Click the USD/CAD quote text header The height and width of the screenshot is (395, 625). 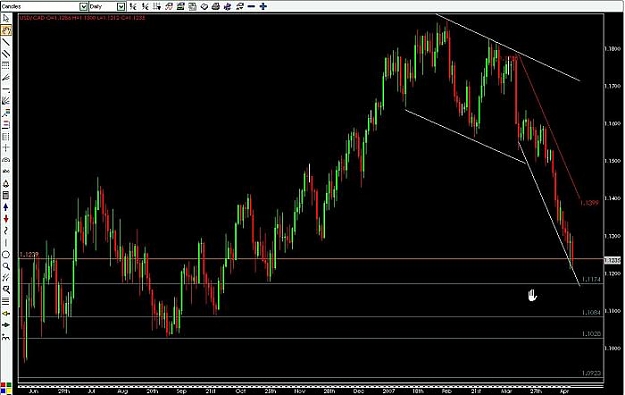point(83,18)
